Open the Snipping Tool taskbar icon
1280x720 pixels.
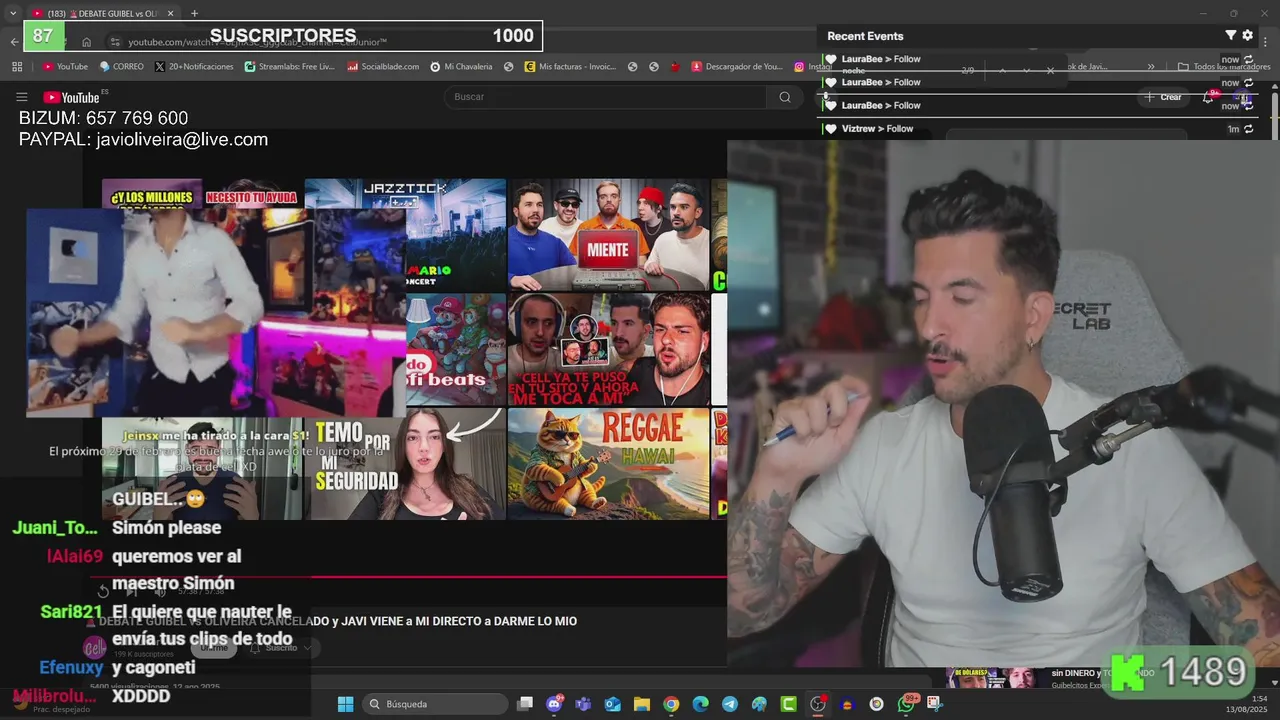[x=935, y=704]
